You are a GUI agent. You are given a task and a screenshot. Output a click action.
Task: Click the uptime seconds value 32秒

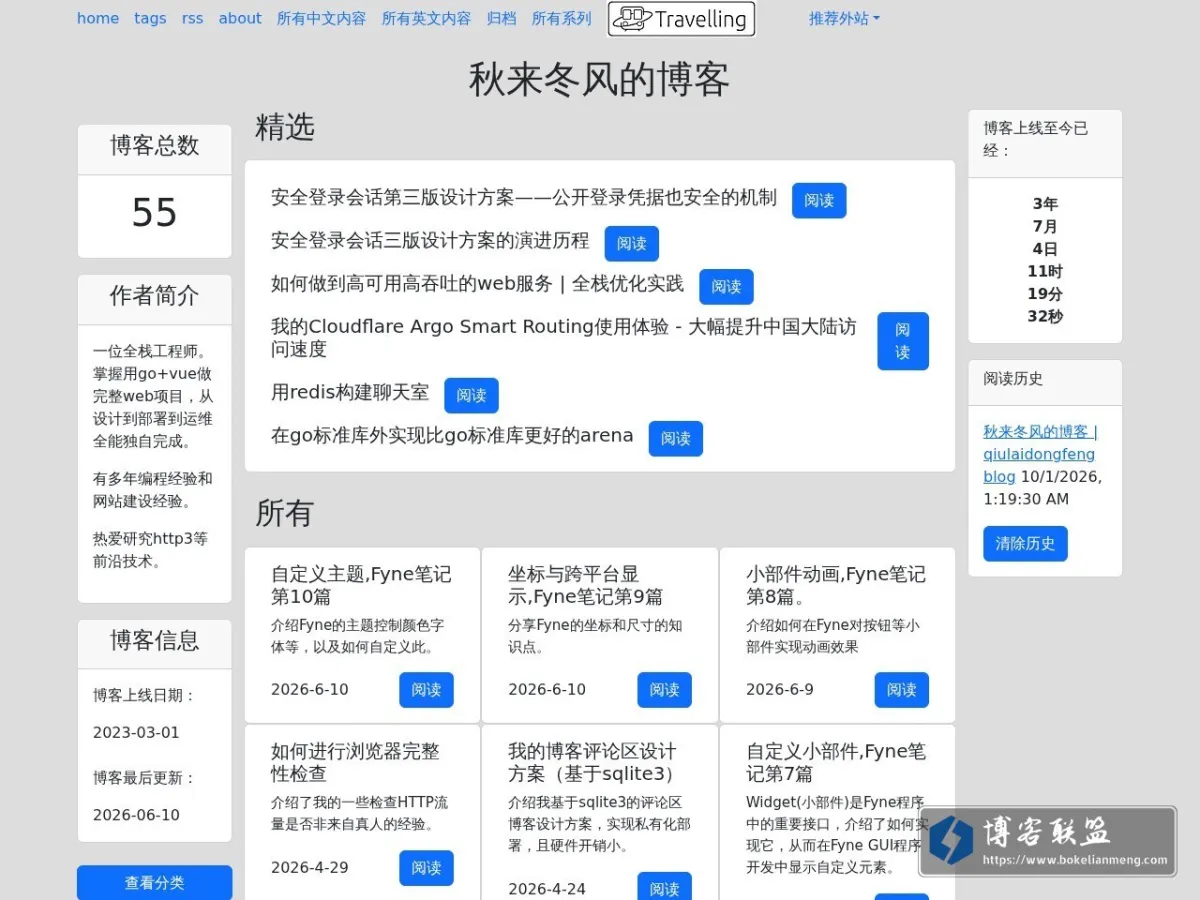pyautogui.click(x=1045, y=317)
